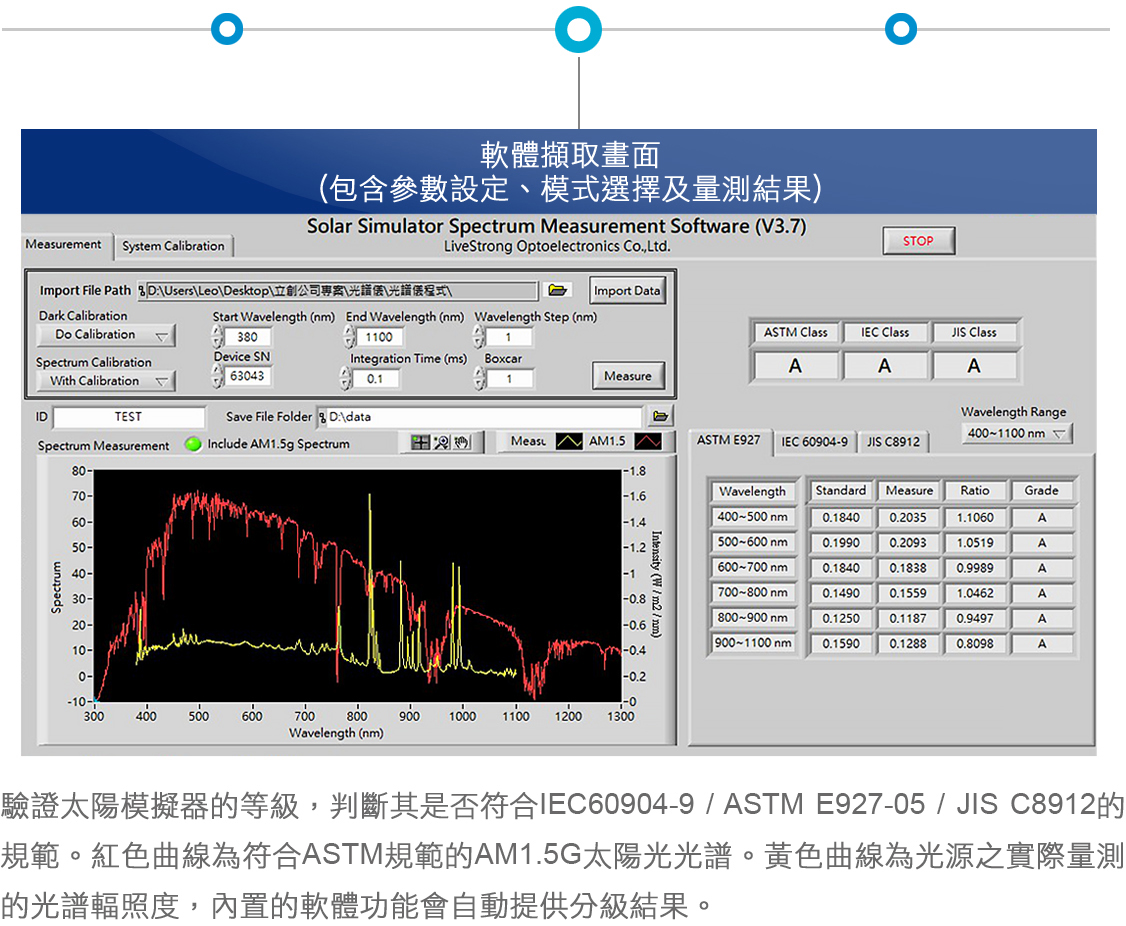Click the '400~500 nm' wavelength row label
Screen dimensions: 1126x926
tap(753, 517)
